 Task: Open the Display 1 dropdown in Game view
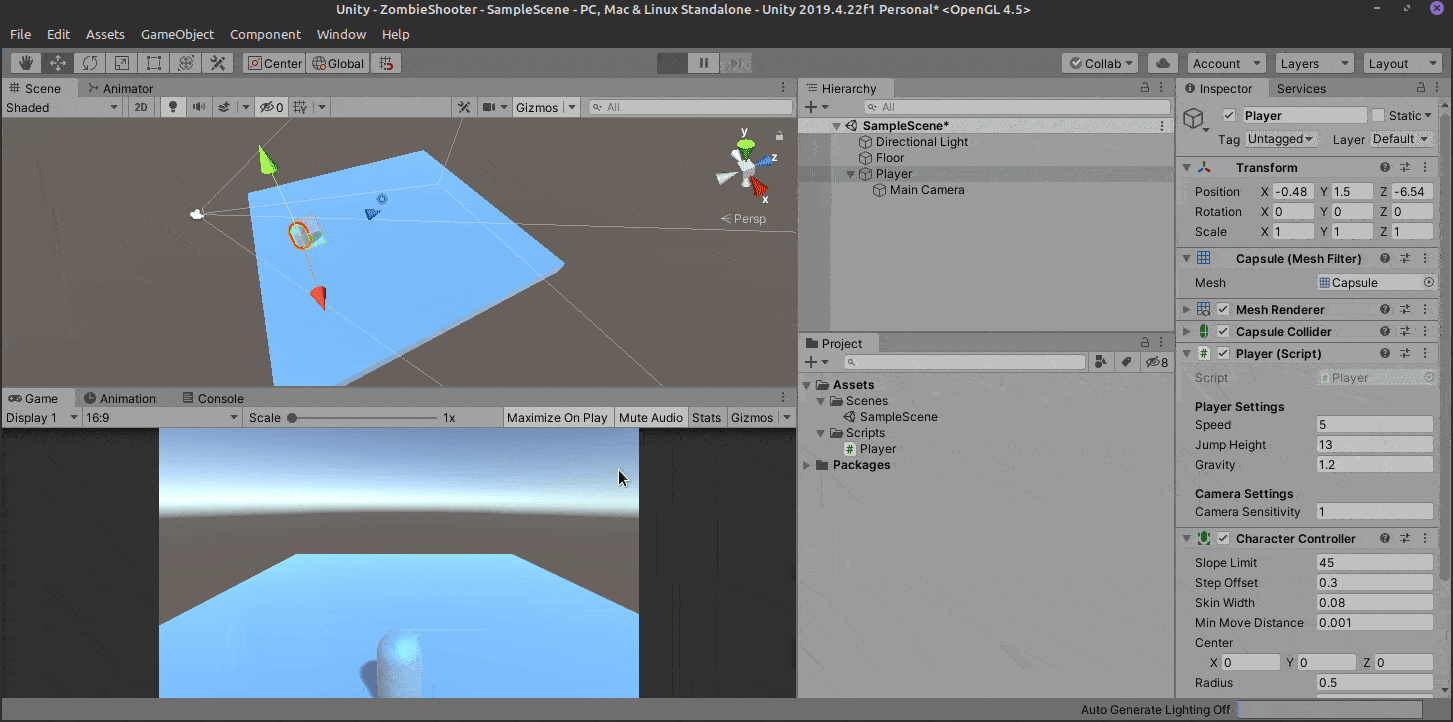click(41, 417)
